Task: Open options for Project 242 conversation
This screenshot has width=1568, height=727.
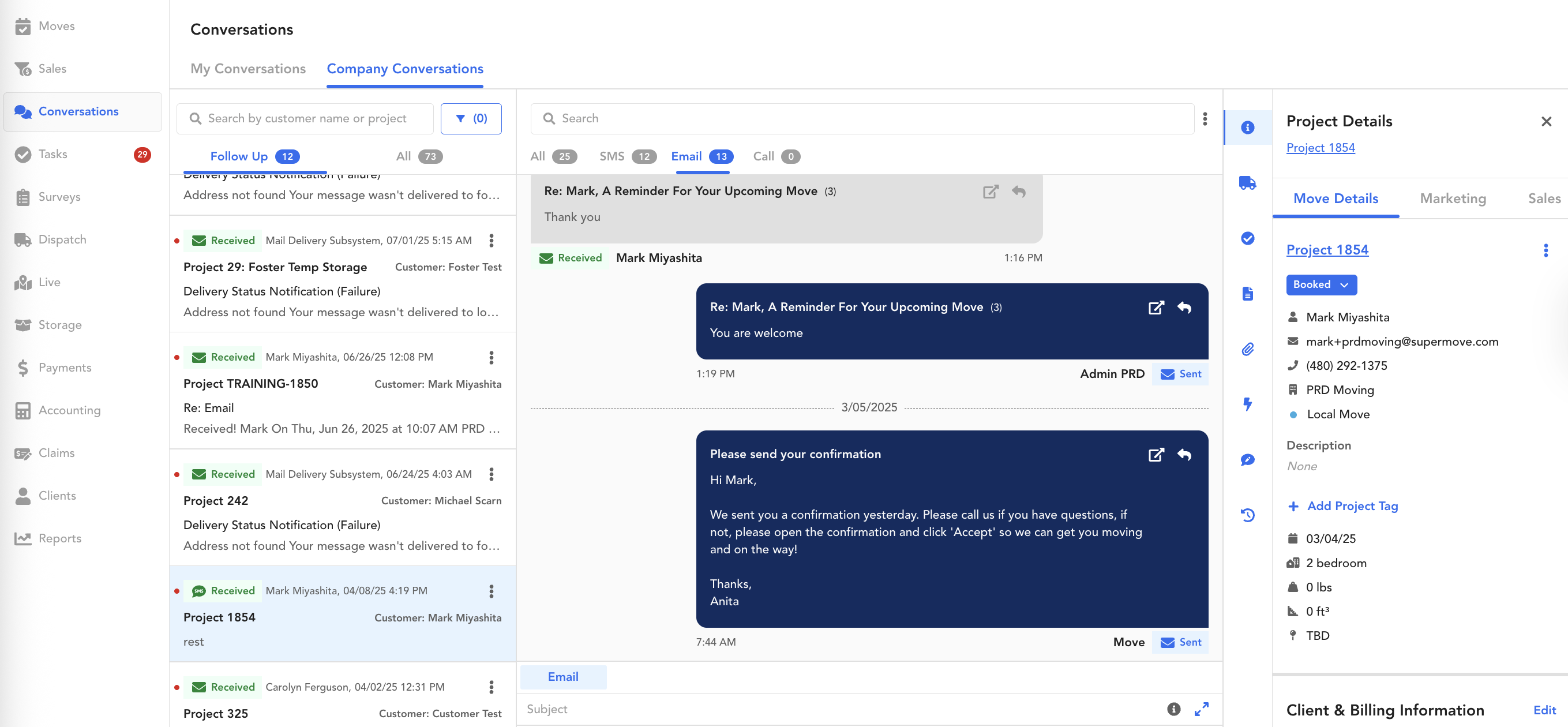Action: coord(491,474)
